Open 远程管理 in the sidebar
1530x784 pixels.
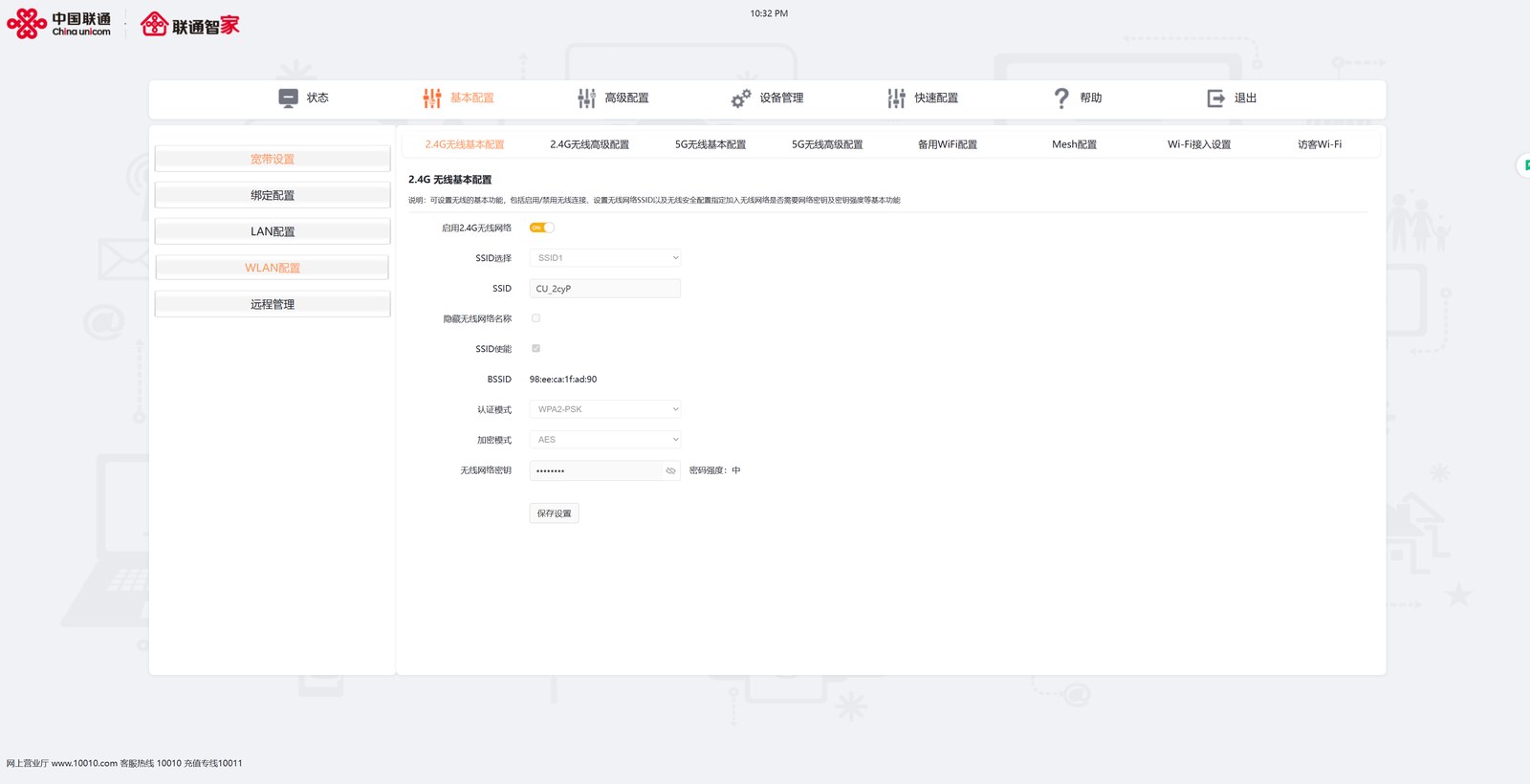(x=273, y=304)
